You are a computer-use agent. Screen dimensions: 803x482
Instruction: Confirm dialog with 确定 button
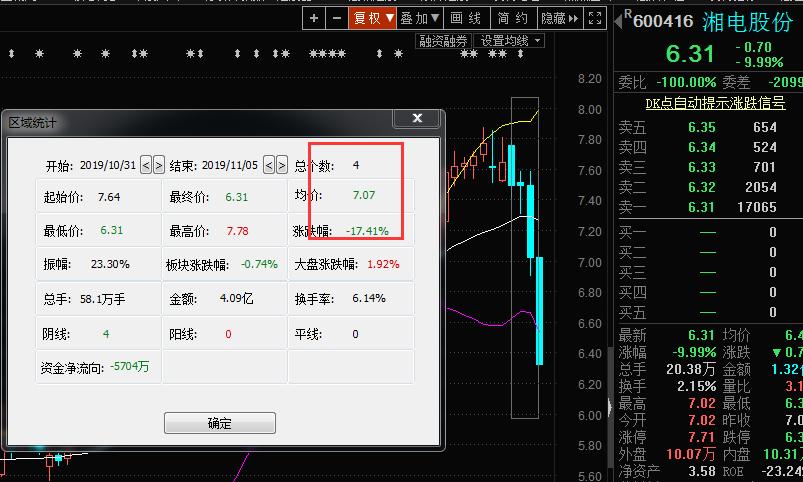click(x=219, y=423)
